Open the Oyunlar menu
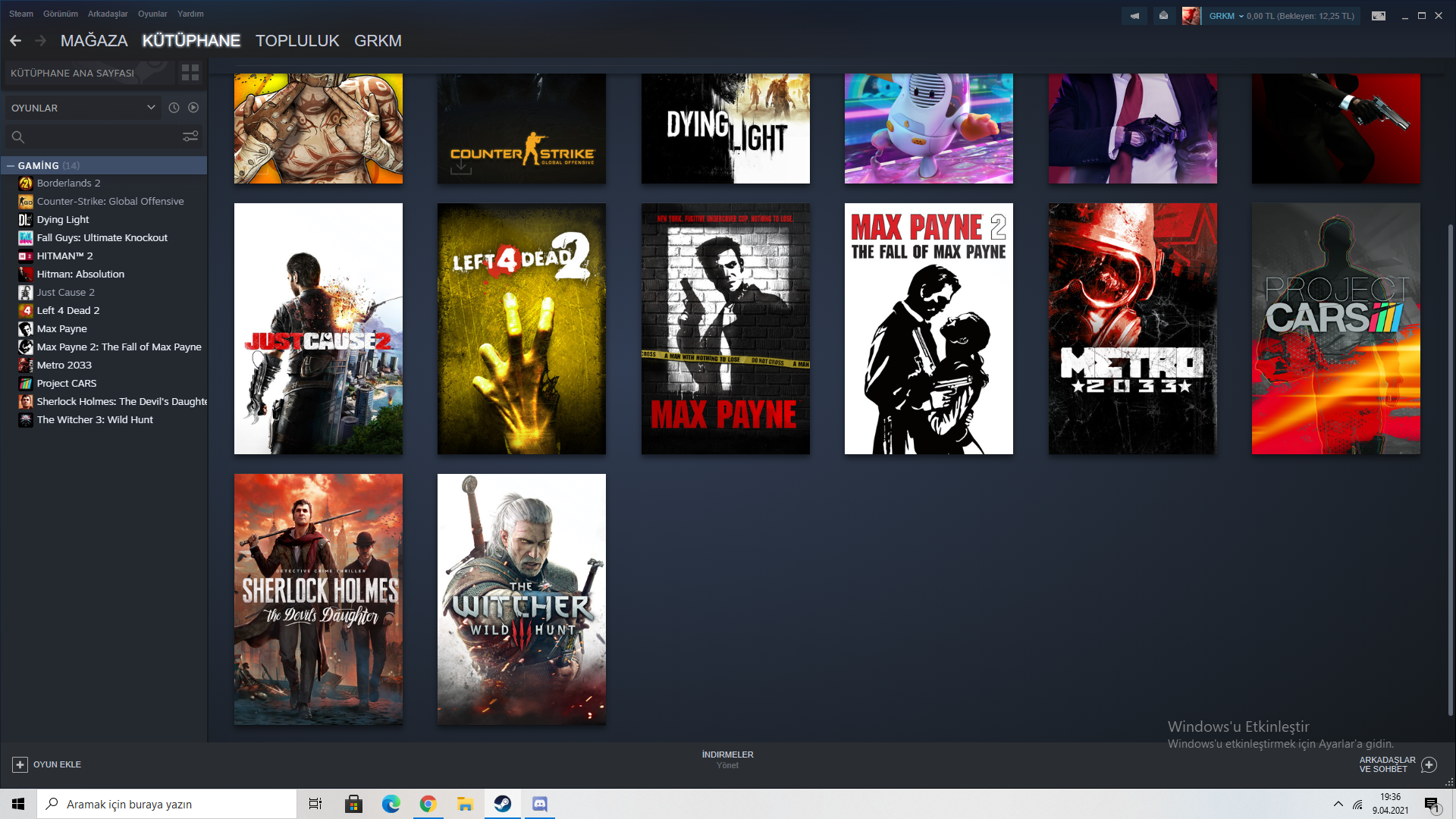1456x819 pixels. (x=152, y=14)
